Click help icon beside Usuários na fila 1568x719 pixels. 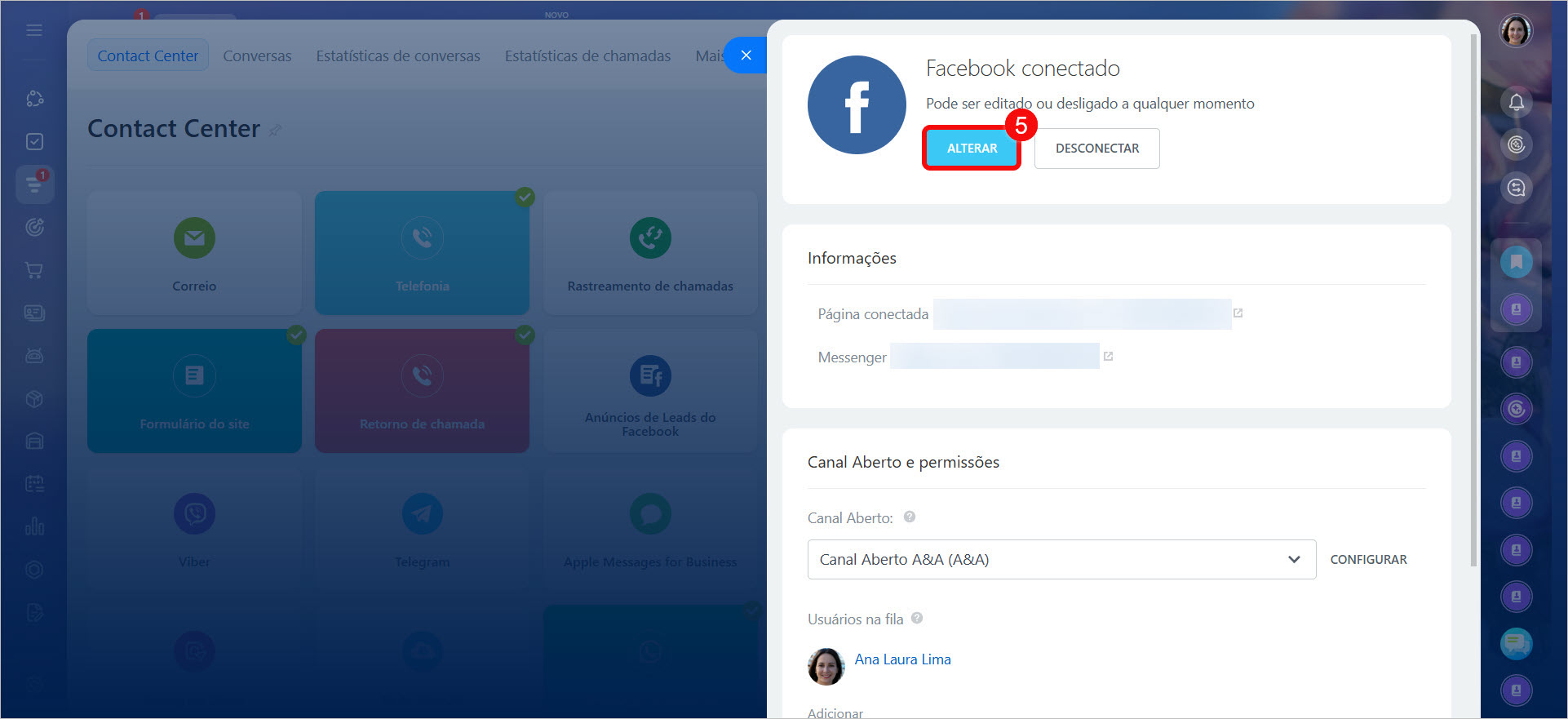[917, 618]
